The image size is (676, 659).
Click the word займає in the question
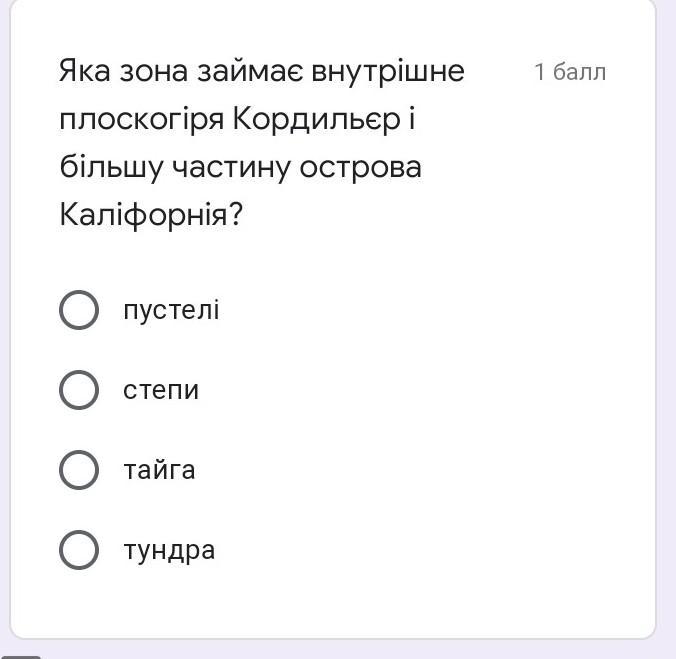click(250, 71)
